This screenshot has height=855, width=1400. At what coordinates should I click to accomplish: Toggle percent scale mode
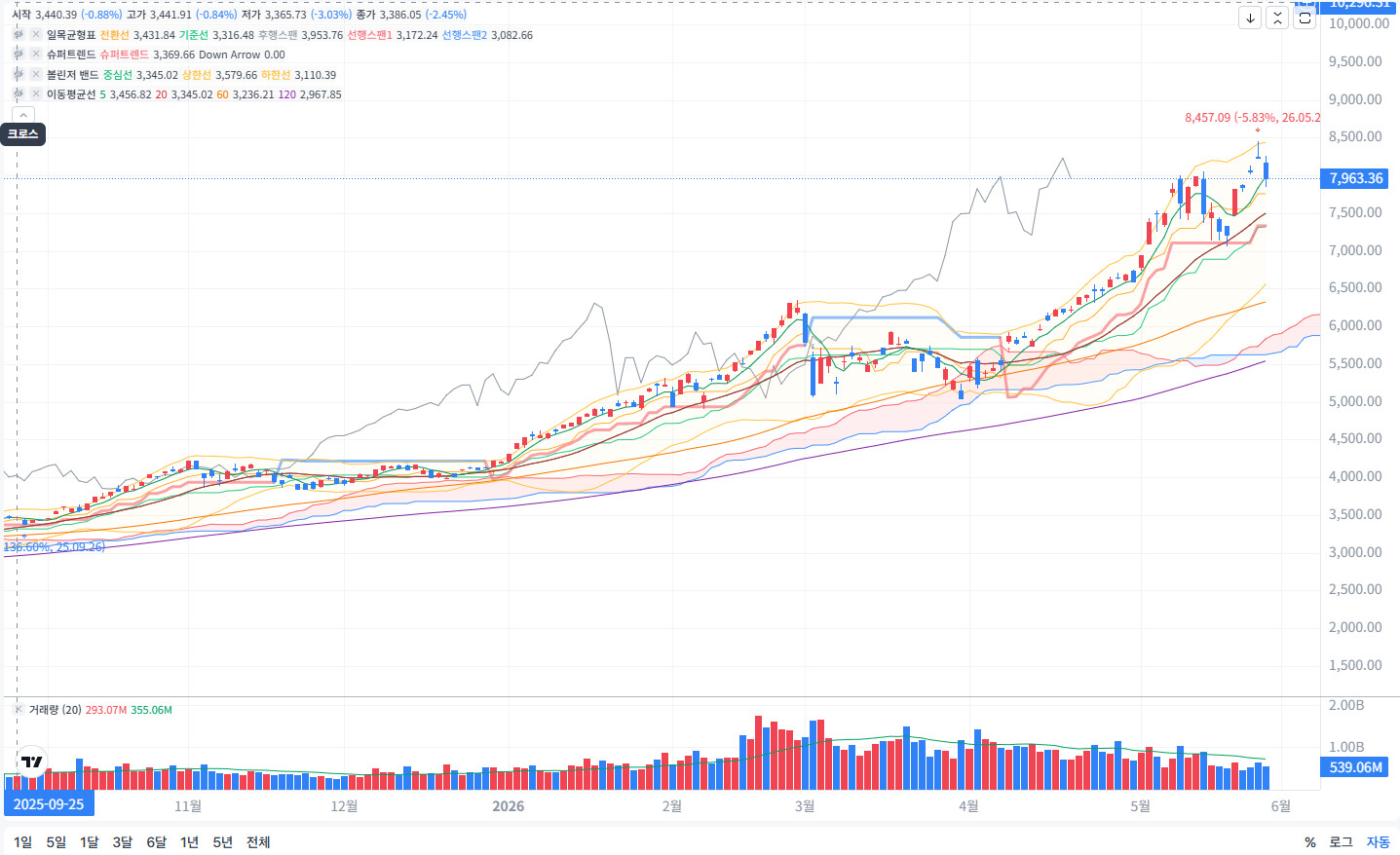point(1310,842)
